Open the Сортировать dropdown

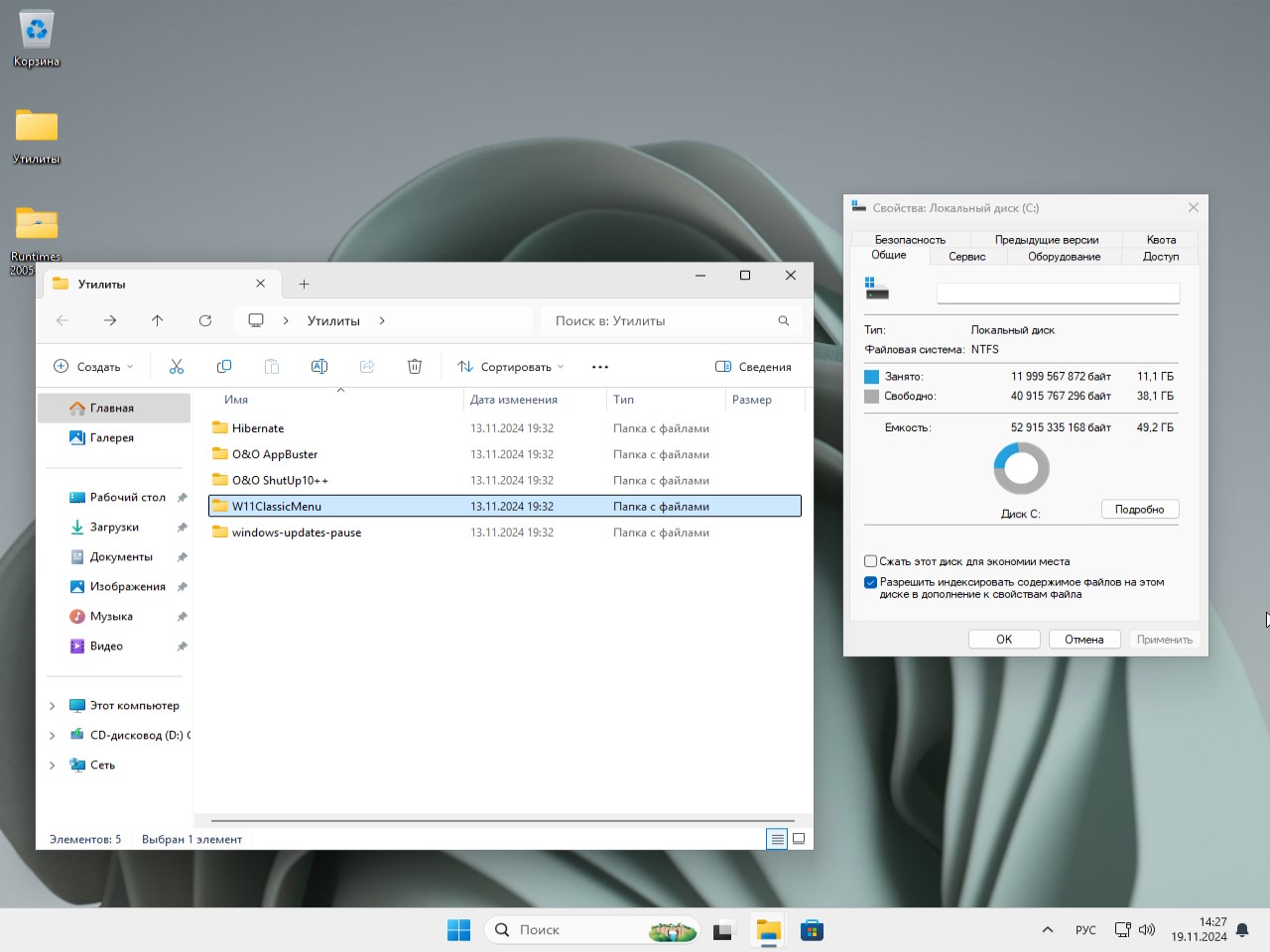click(510, 367)
